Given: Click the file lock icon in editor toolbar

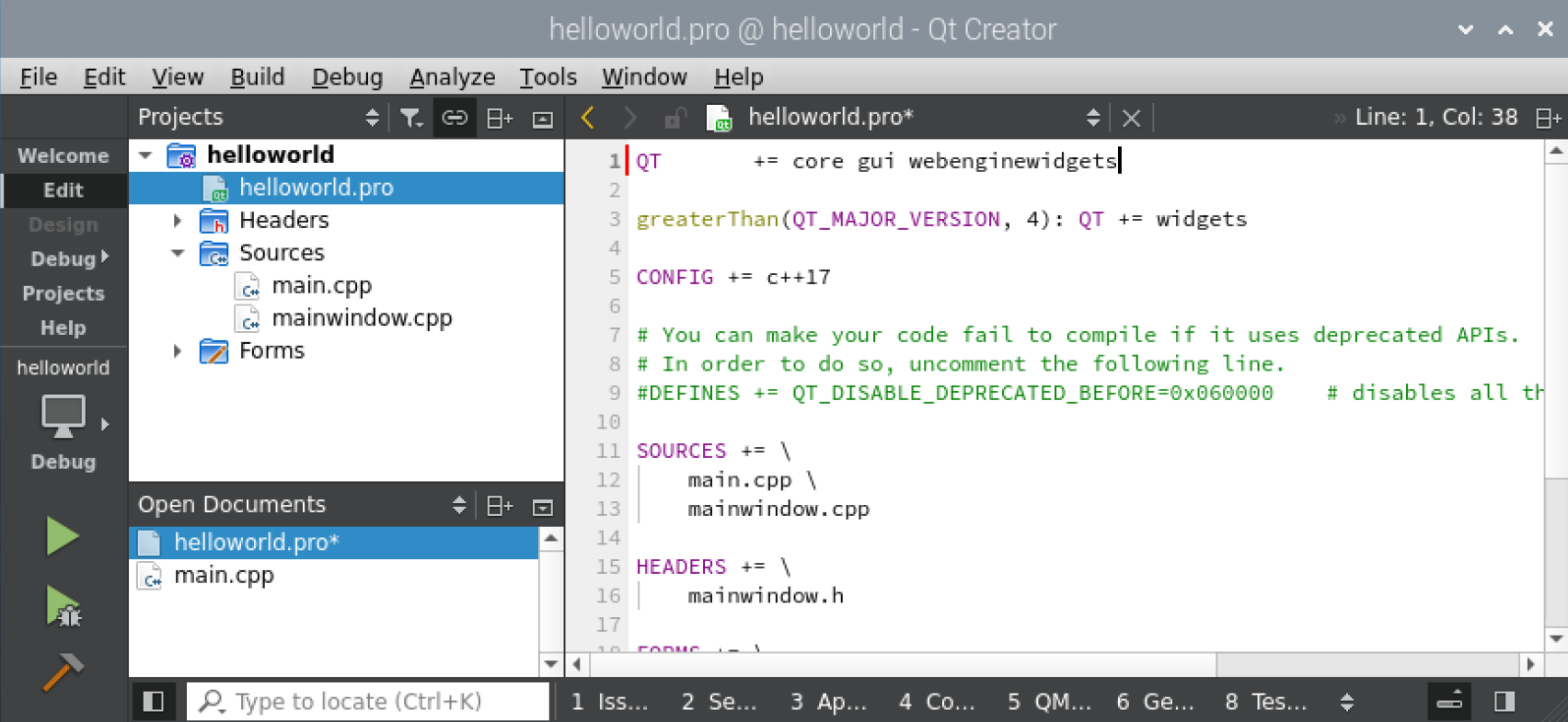Looking at the screenshot, I should point(674,118).
